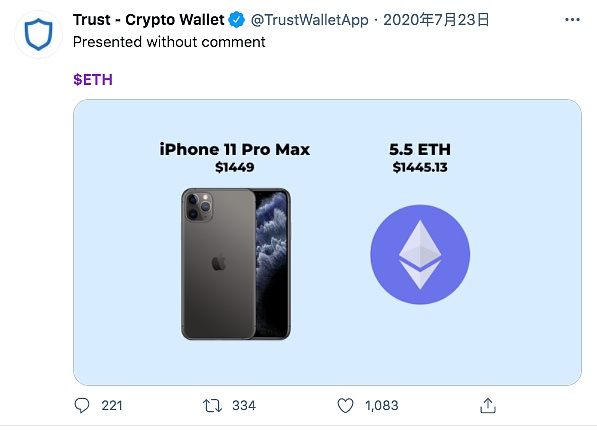Open the three-dot more options menu
The width and height of the screenshot is (597, 430).
pyautogui.click(x=572, y=19)
